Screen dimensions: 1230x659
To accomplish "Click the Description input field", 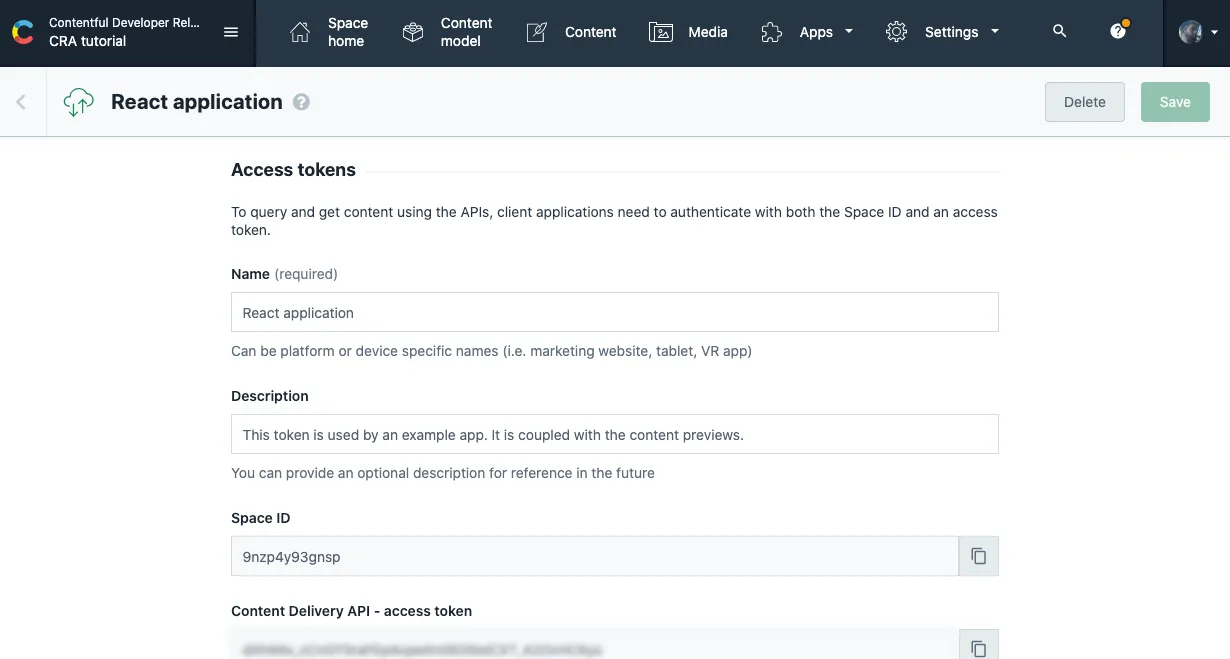I will (x=615, y=434).
